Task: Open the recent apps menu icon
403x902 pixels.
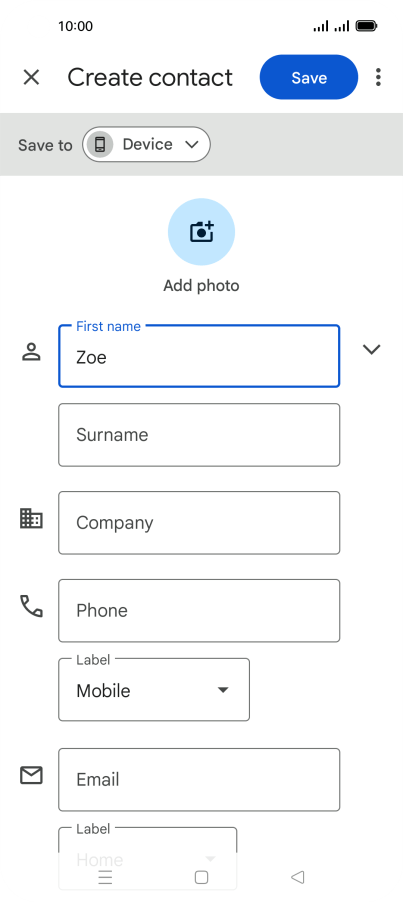Action: pos(105,877)
